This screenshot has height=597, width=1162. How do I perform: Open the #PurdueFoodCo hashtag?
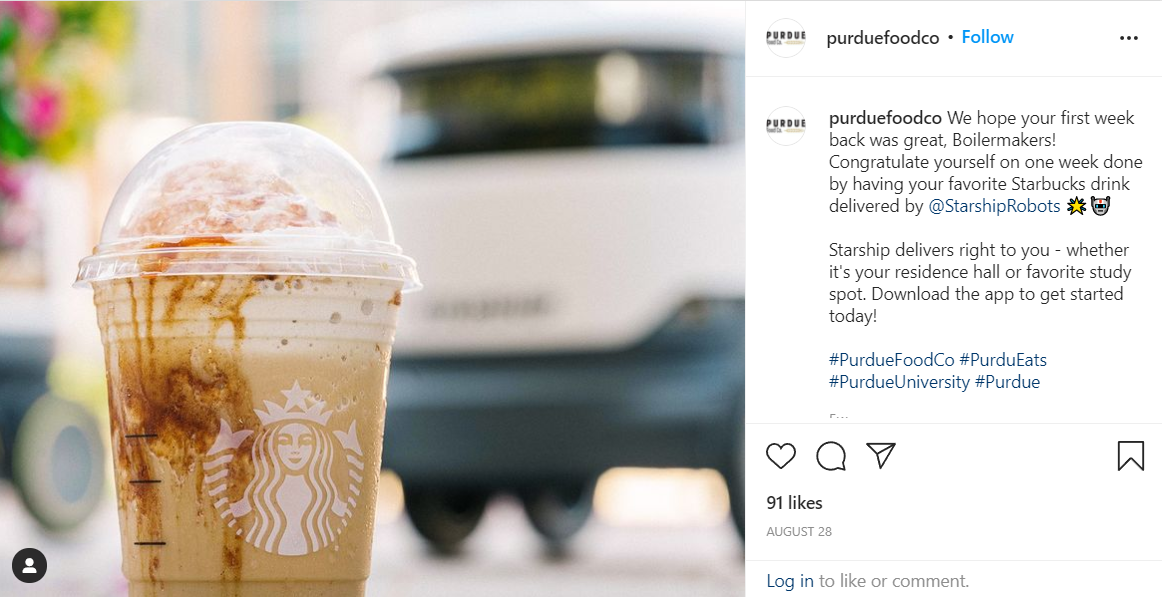click(892, 360)
